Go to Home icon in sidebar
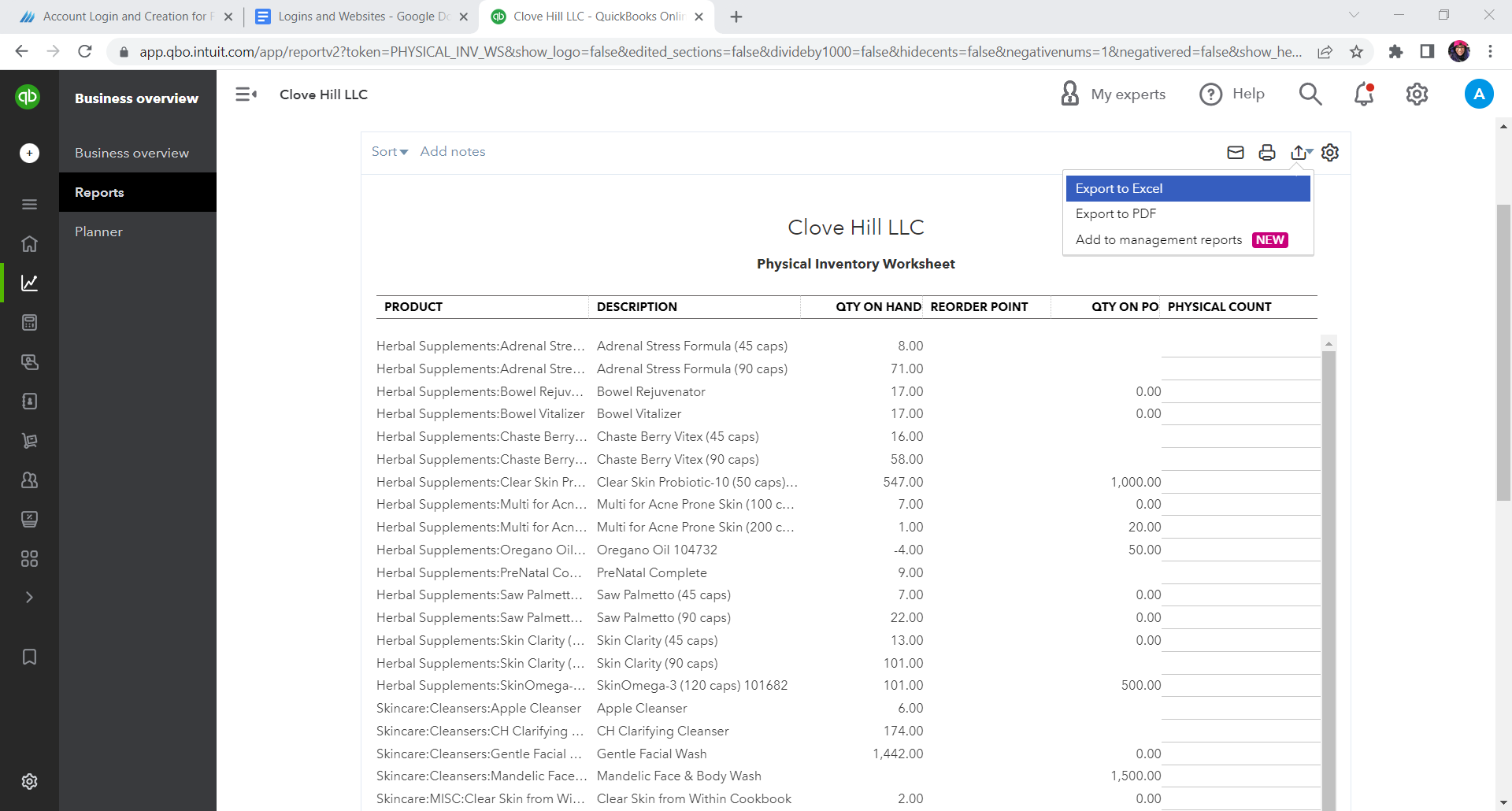Viewport: 1512px width, 811px height. 29,244
